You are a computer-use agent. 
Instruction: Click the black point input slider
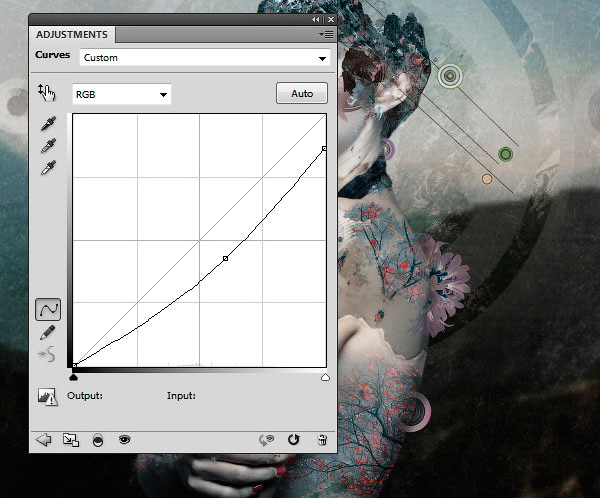point(73,378)
